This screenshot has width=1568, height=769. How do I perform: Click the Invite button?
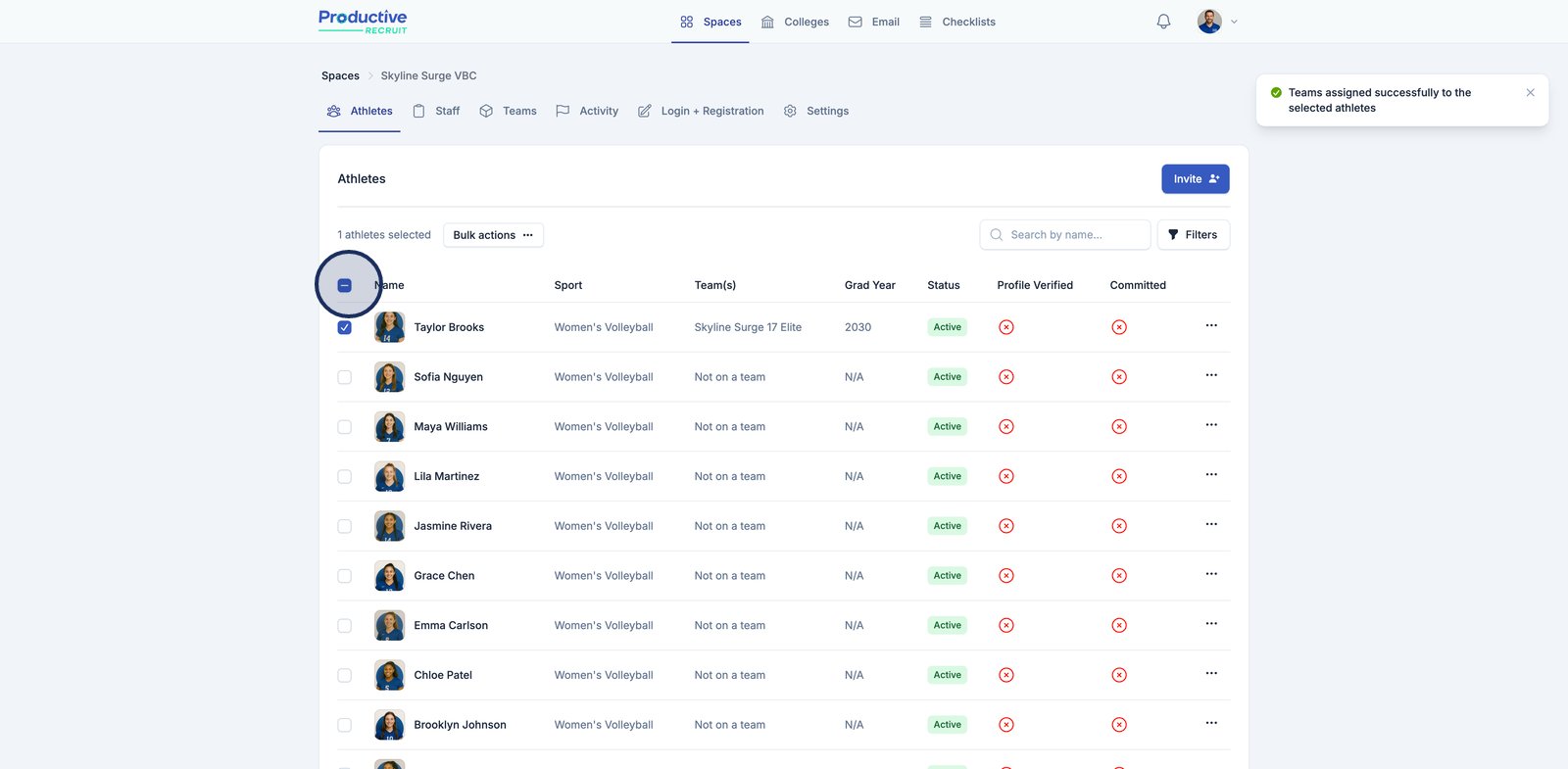pos(1195,179)
